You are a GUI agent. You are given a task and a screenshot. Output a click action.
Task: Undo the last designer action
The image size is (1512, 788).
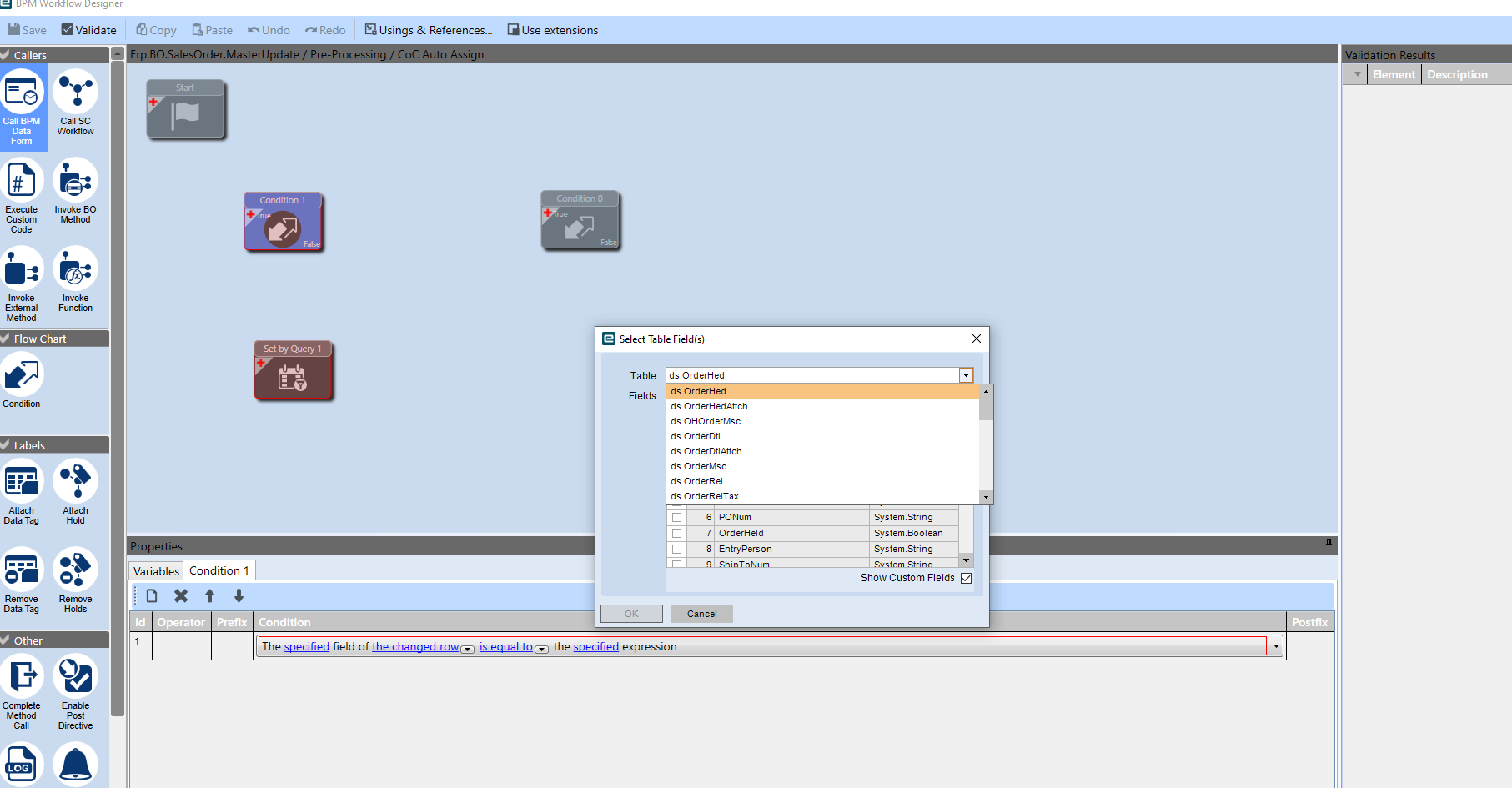coord(269,30)
